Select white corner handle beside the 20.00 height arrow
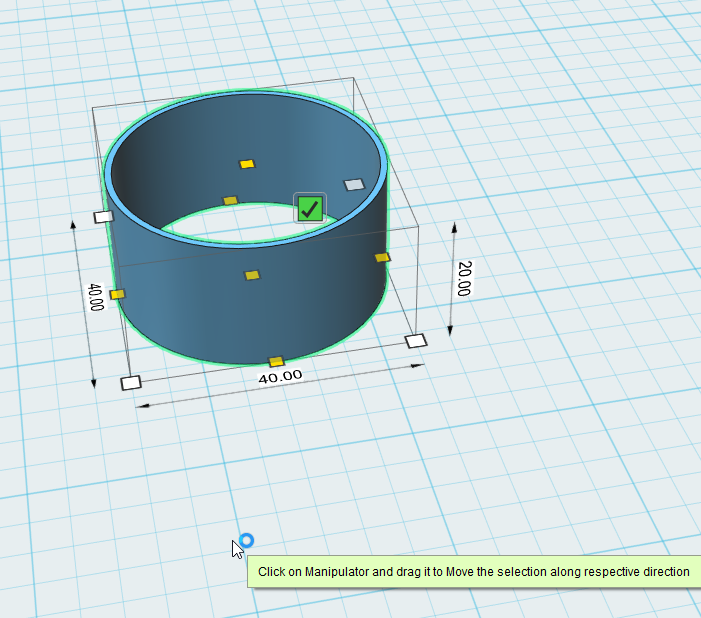The height and width of the screenshot is (618, 701). point(416,341)
